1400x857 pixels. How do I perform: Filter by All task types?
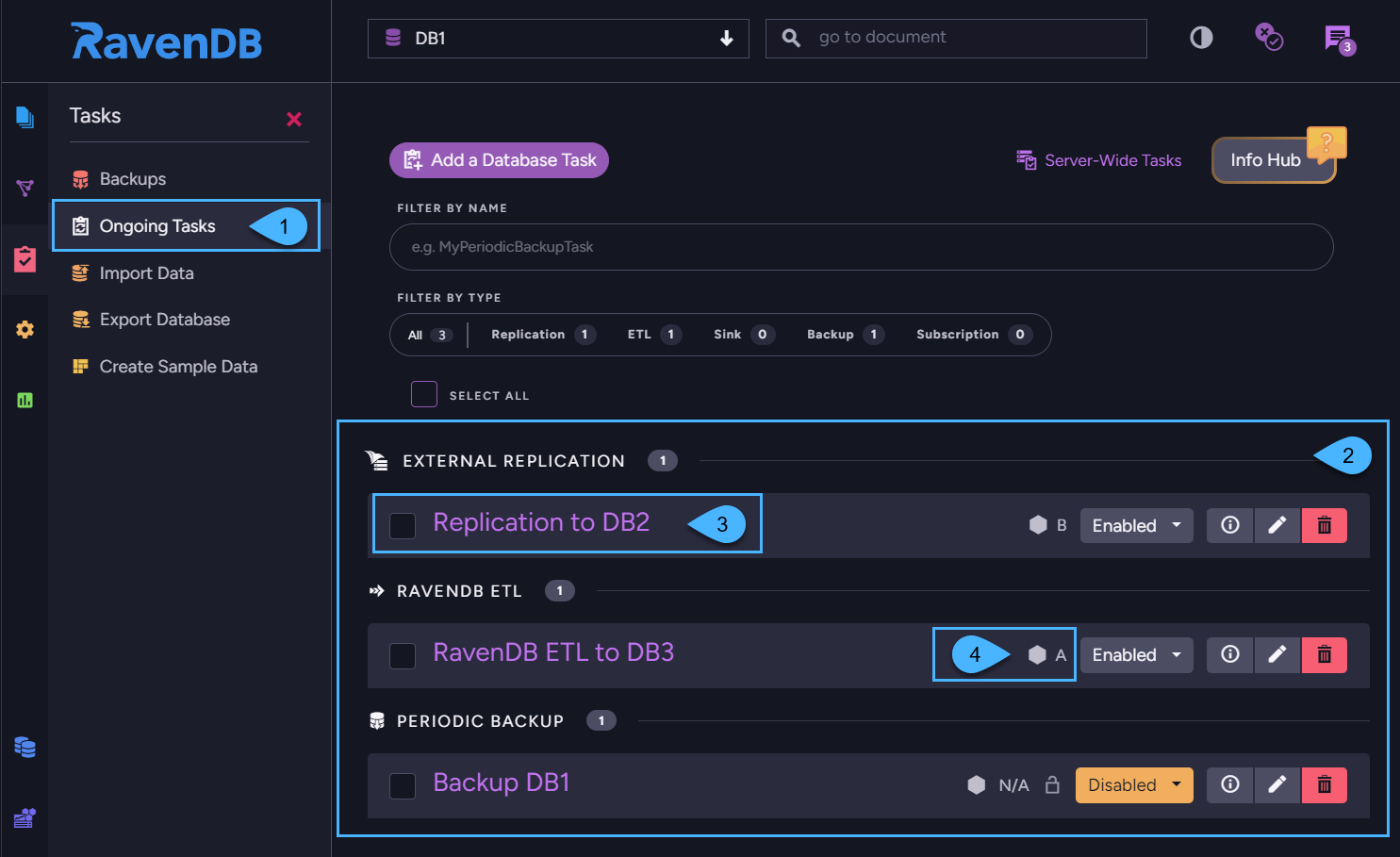click(430, 335)
